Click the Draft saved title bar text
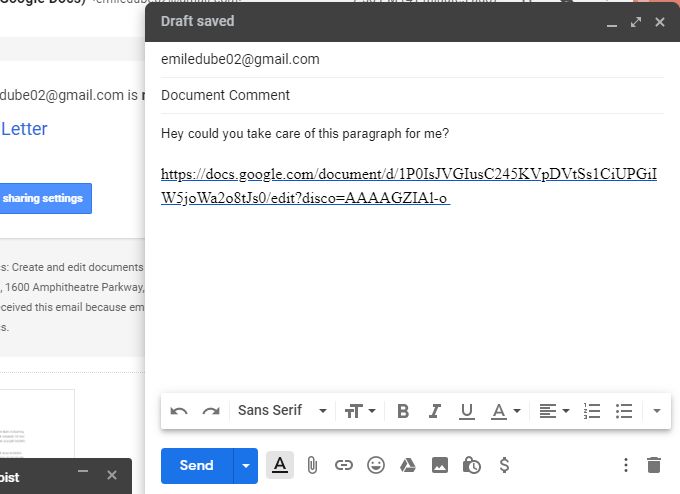 (x=198, y=21)
